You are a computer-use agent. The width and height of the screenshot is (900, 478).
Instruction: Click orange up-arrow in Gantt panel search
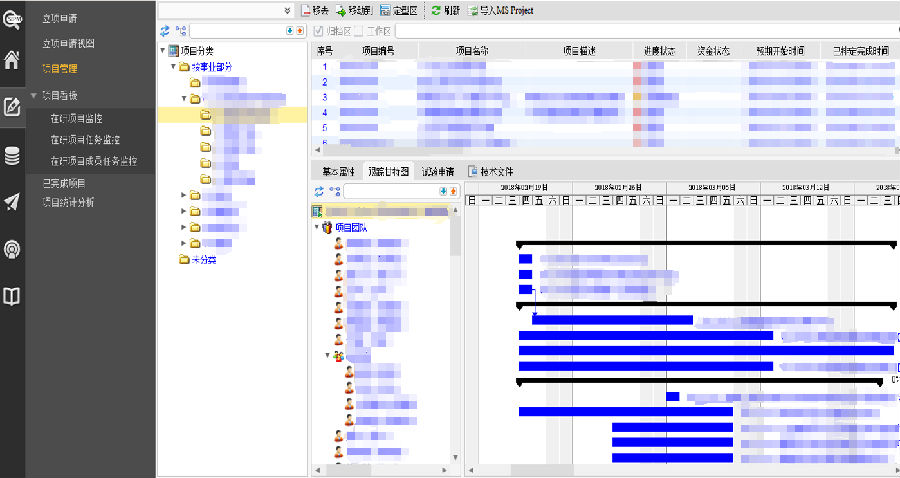click(453, 191)
